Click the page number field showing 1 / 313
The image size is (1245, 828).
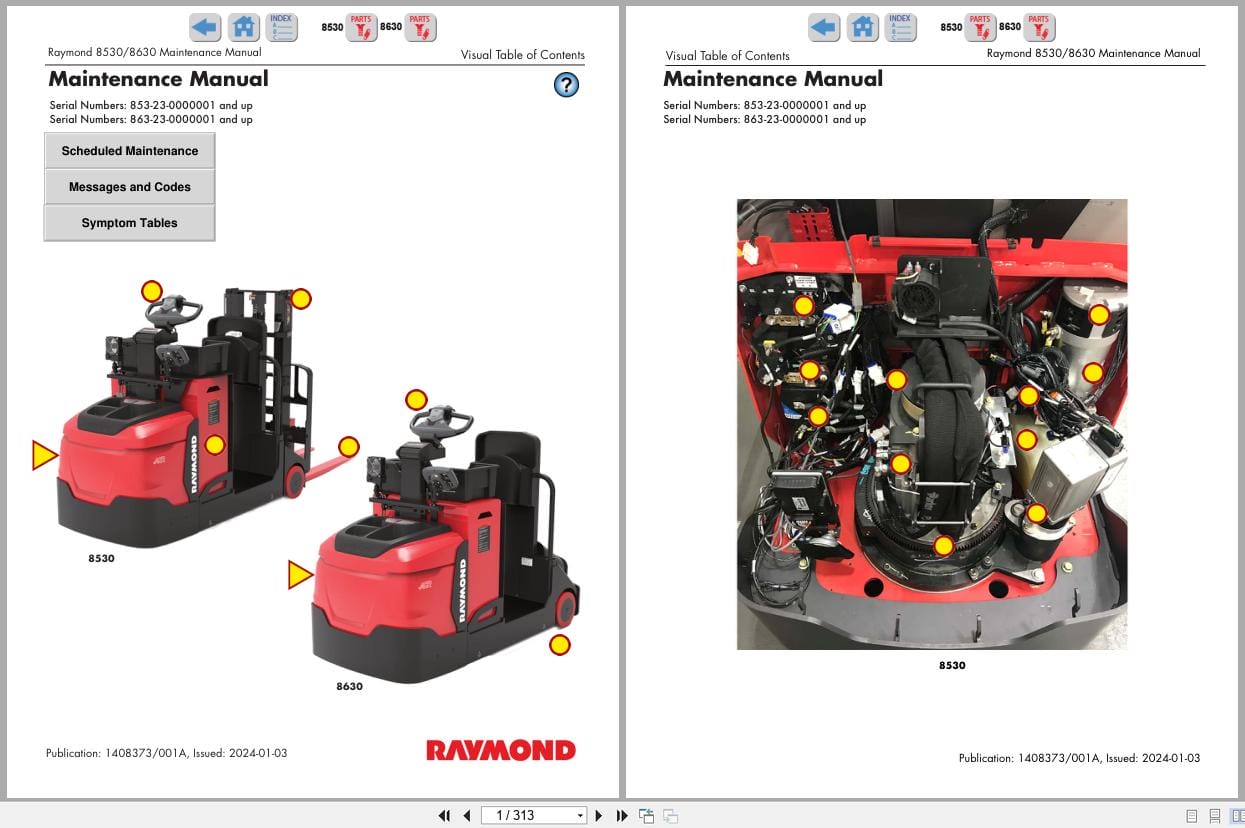pyautogui.click(x=526, y=816)
